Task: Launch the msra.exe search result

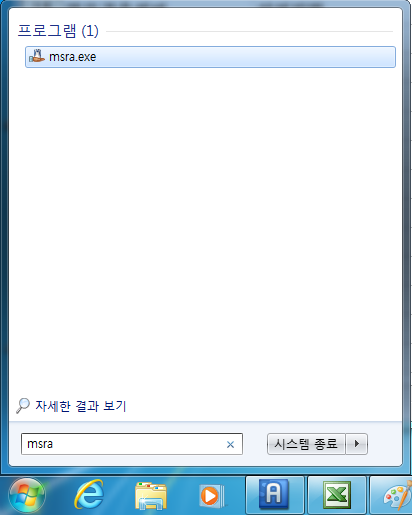Action: click(x=210, y=57)
